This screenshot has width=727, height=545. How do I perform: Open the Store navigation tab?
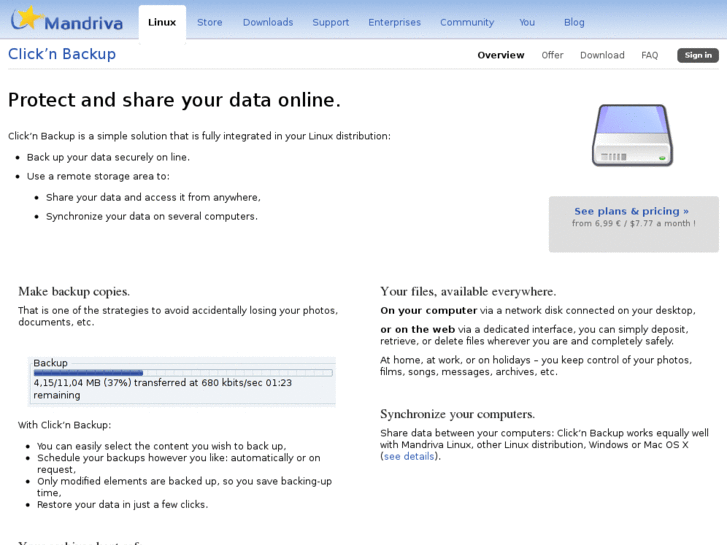pyautogui.click(x=210, y=22)
